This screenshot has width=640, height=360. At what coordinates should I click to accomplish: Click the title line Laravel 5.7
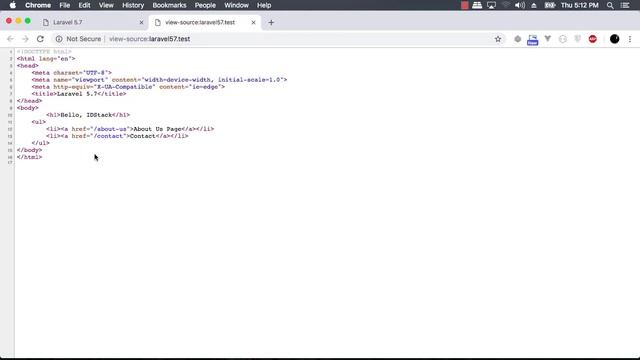[x=79, y=94]
